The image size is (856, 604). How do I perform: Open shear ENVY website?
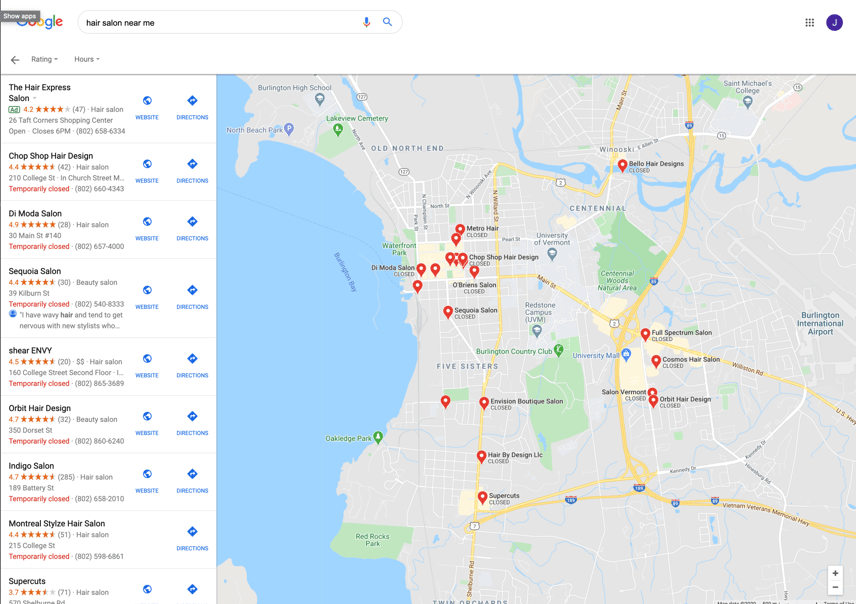147,366
